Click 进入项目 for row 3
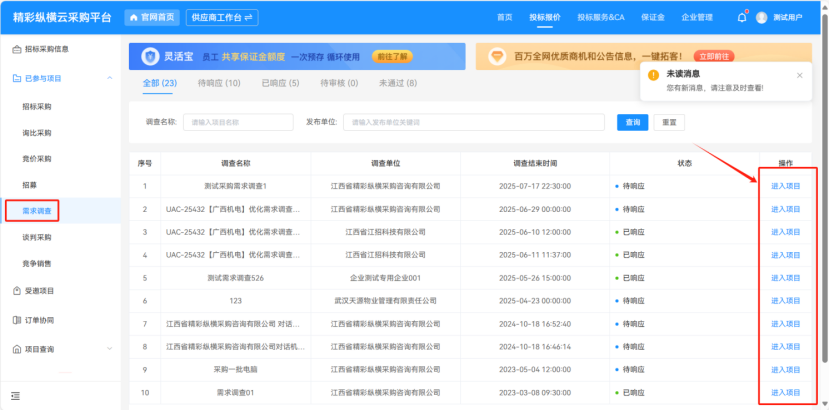 click(786, 232)
